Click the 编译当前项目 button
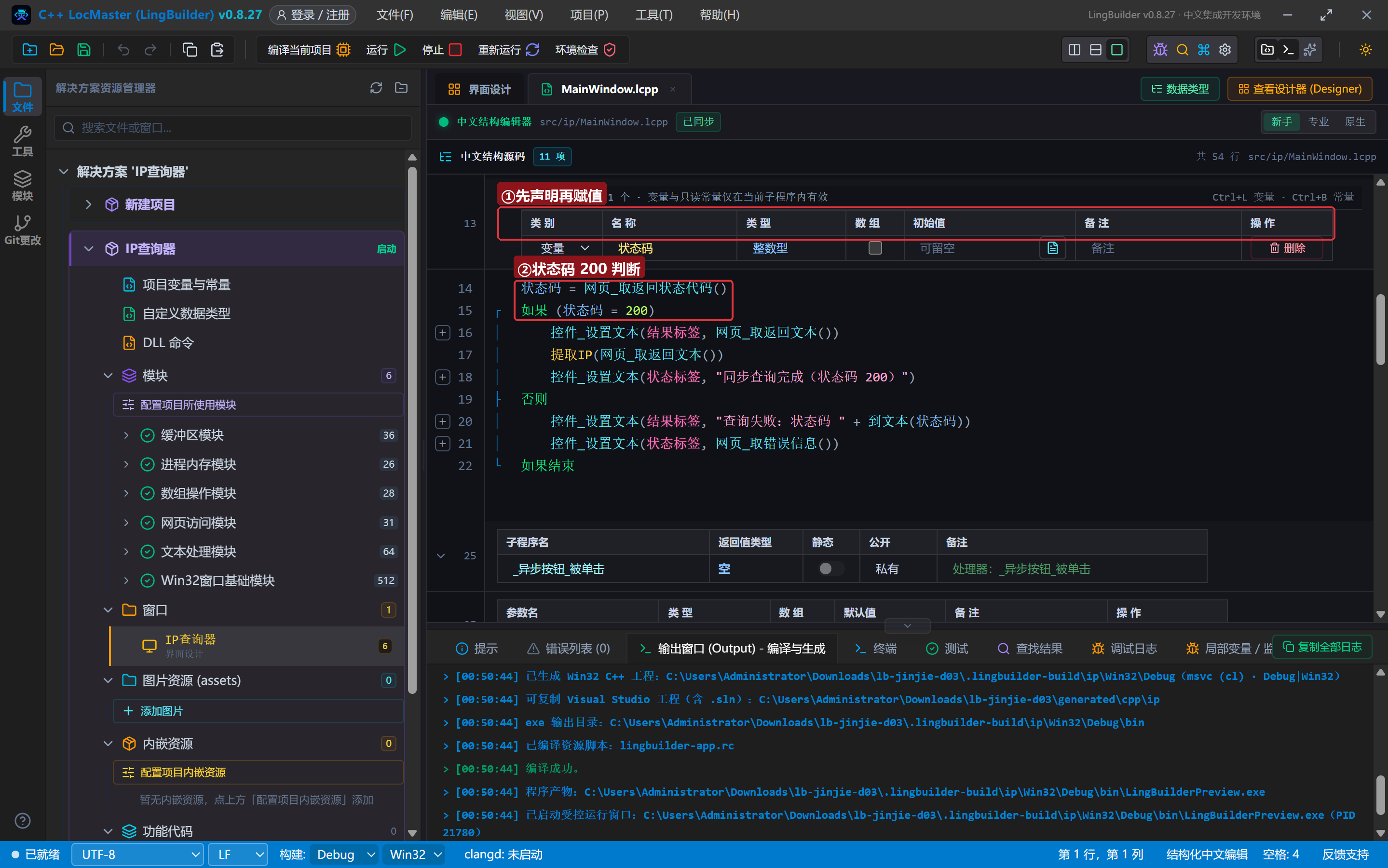 click(309, 50)
